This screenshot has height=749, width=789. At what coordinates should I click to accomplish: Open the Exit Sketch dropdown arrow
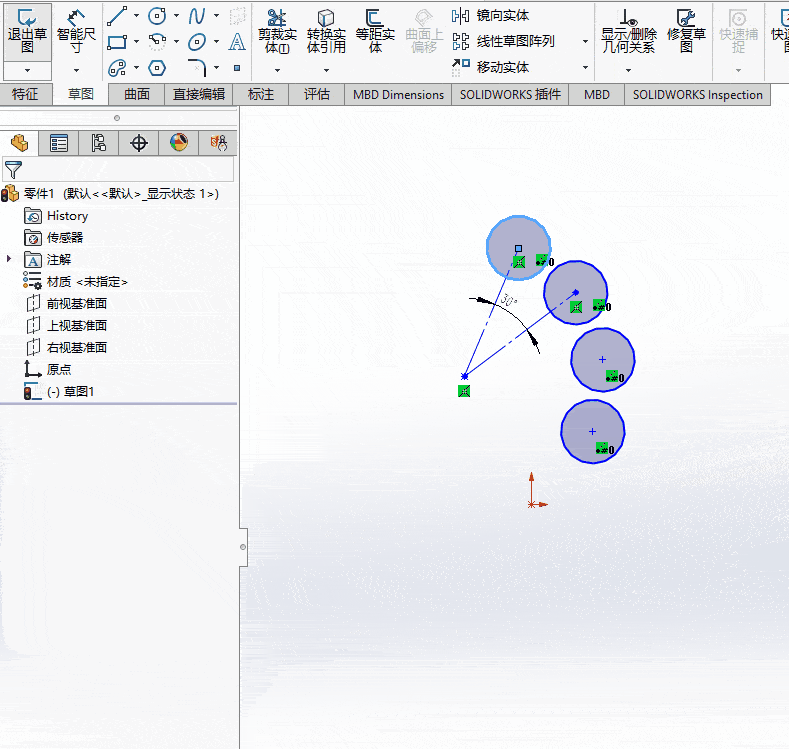tap(27, 70)
